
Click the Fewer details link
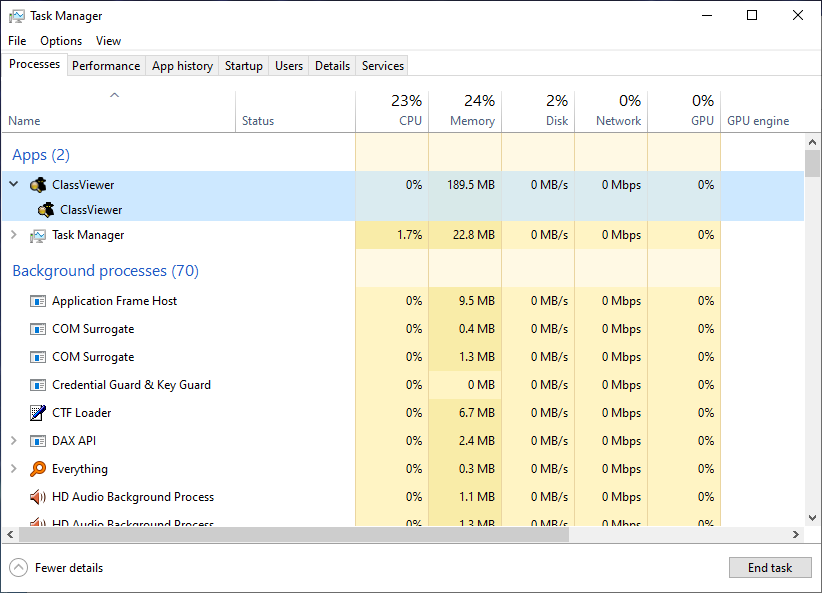(69, 568)
